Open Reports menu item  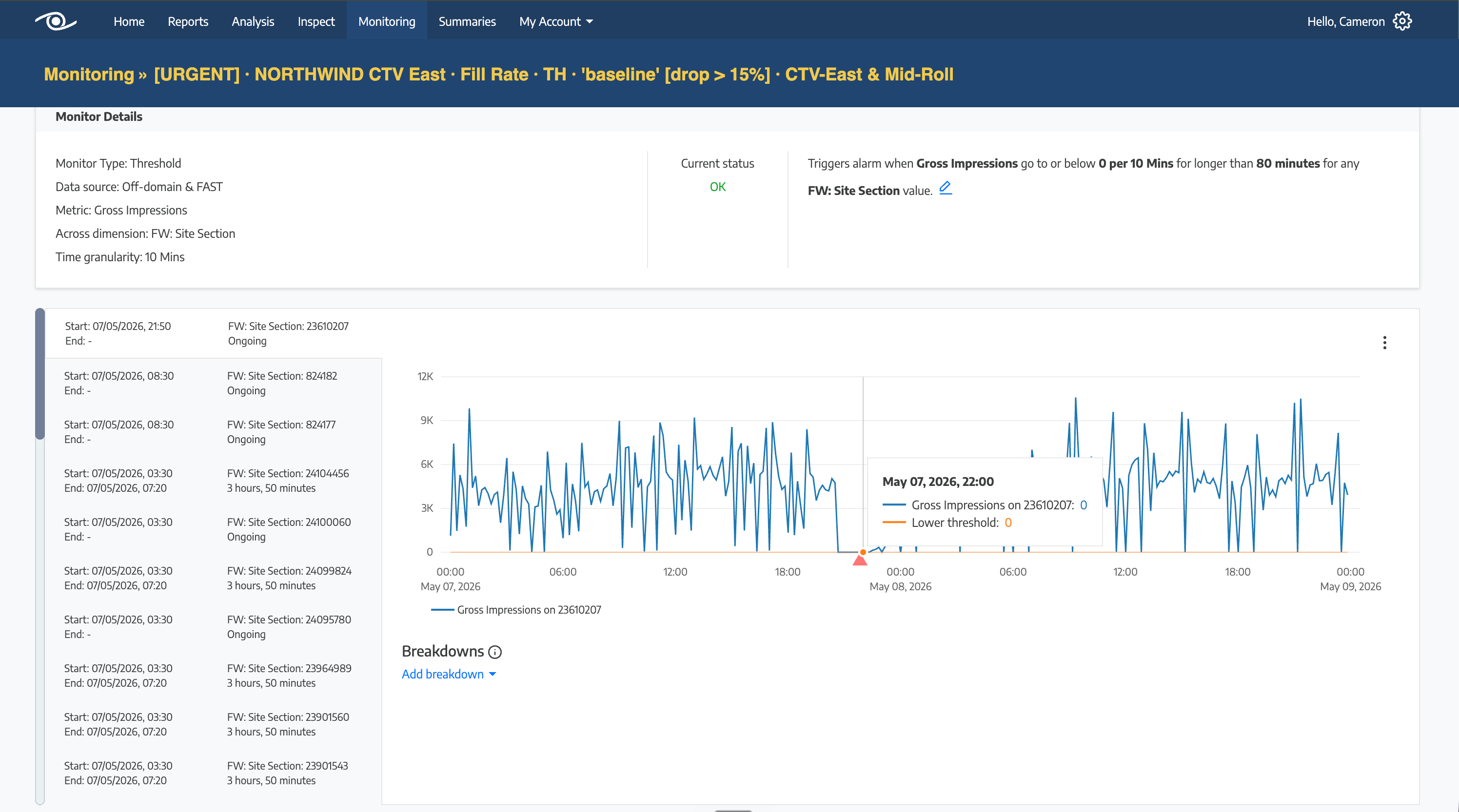[188, 21]
